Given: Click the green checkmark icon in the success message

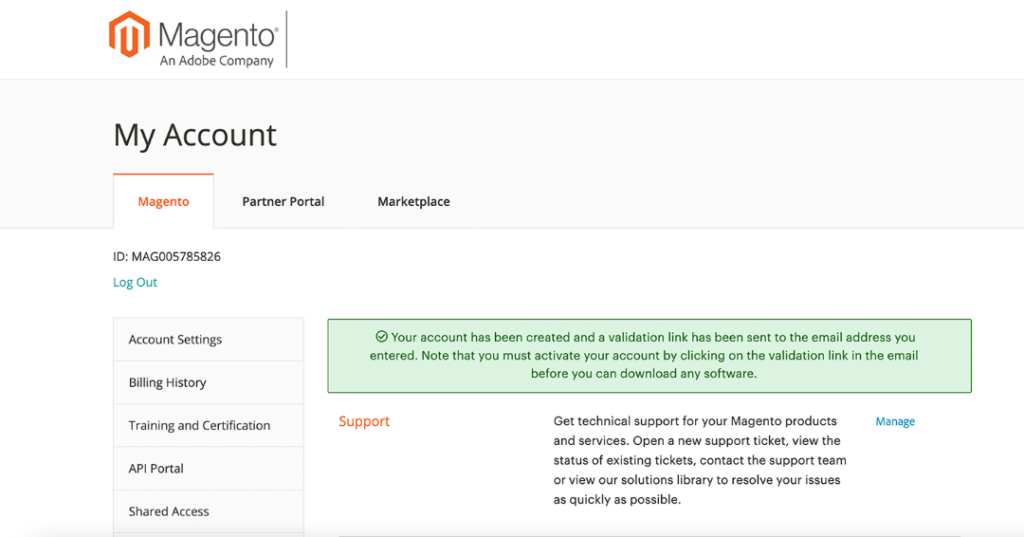Looking at the screenshot, I should coord(381,336).
